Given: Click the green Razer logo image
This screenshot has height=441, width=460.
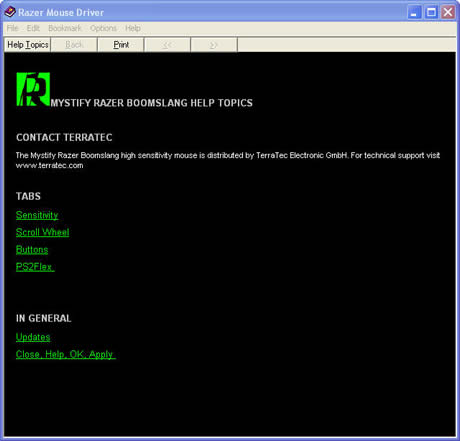Looking at the screenshot, I should (33, 89).
